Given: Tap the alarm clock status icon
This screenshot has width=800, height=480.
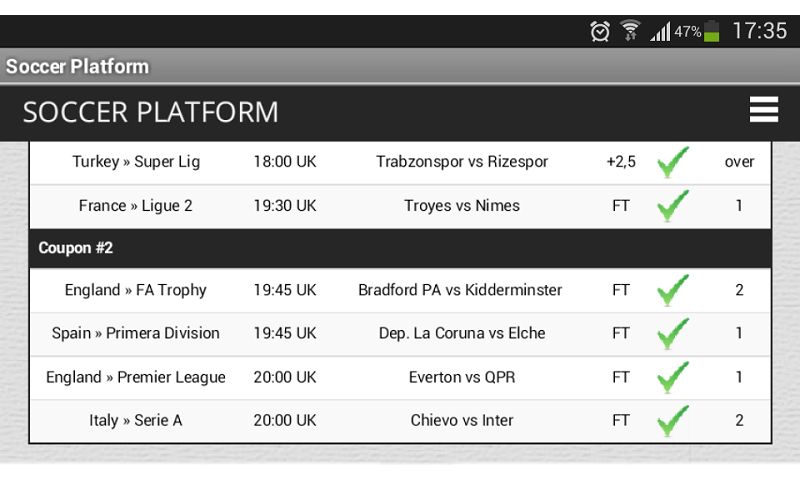Looking at the screenshot, I should (600, 31).
